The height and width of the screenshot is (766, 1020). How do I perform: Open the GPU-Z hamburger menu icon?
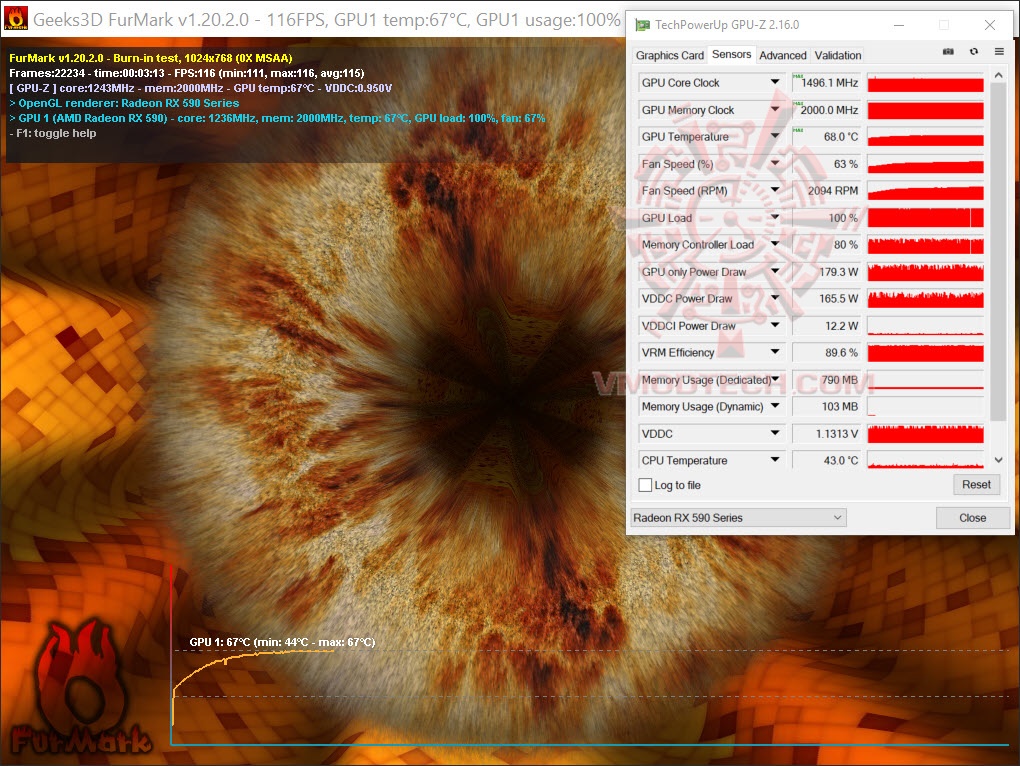pyautogui.click(x=999, y=52)
